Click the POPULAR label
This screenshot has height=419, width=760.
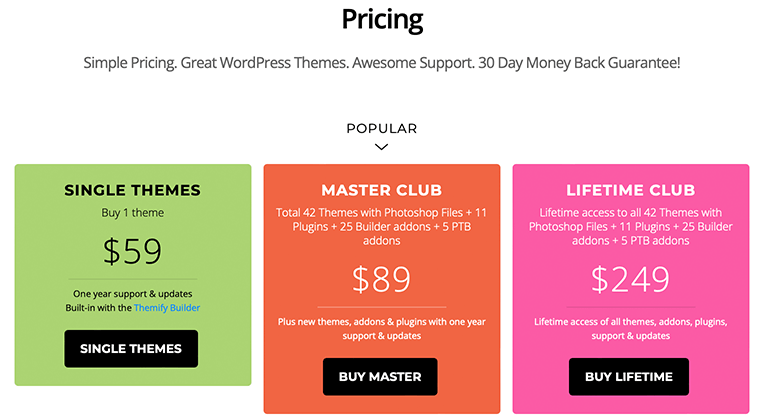click(x=381, y=129)
